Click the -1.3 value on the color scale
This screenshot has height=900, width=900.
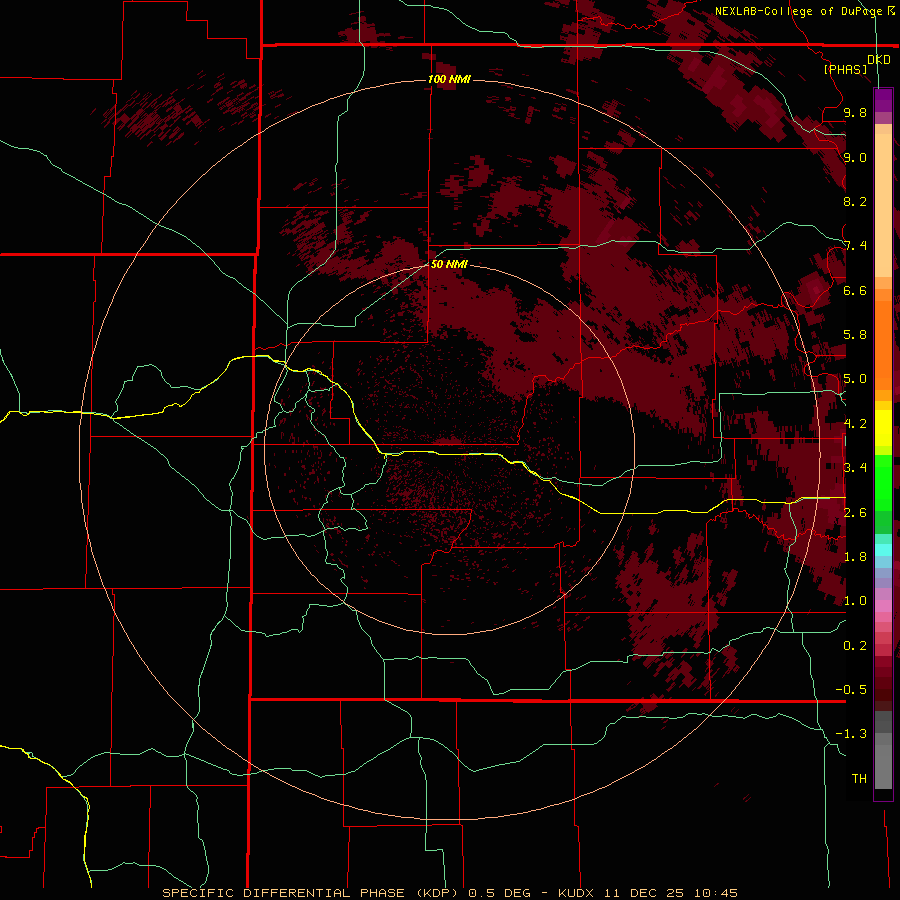pyautogui.click(x=851, y=734)
